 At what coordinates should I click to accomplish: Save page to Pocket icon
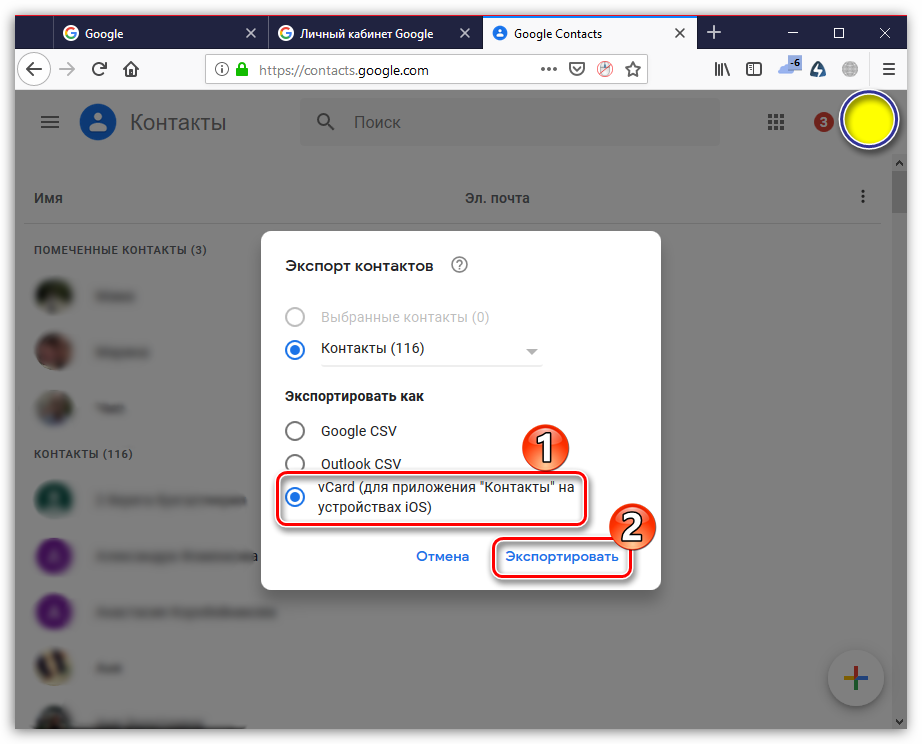(x=577, y=69)
